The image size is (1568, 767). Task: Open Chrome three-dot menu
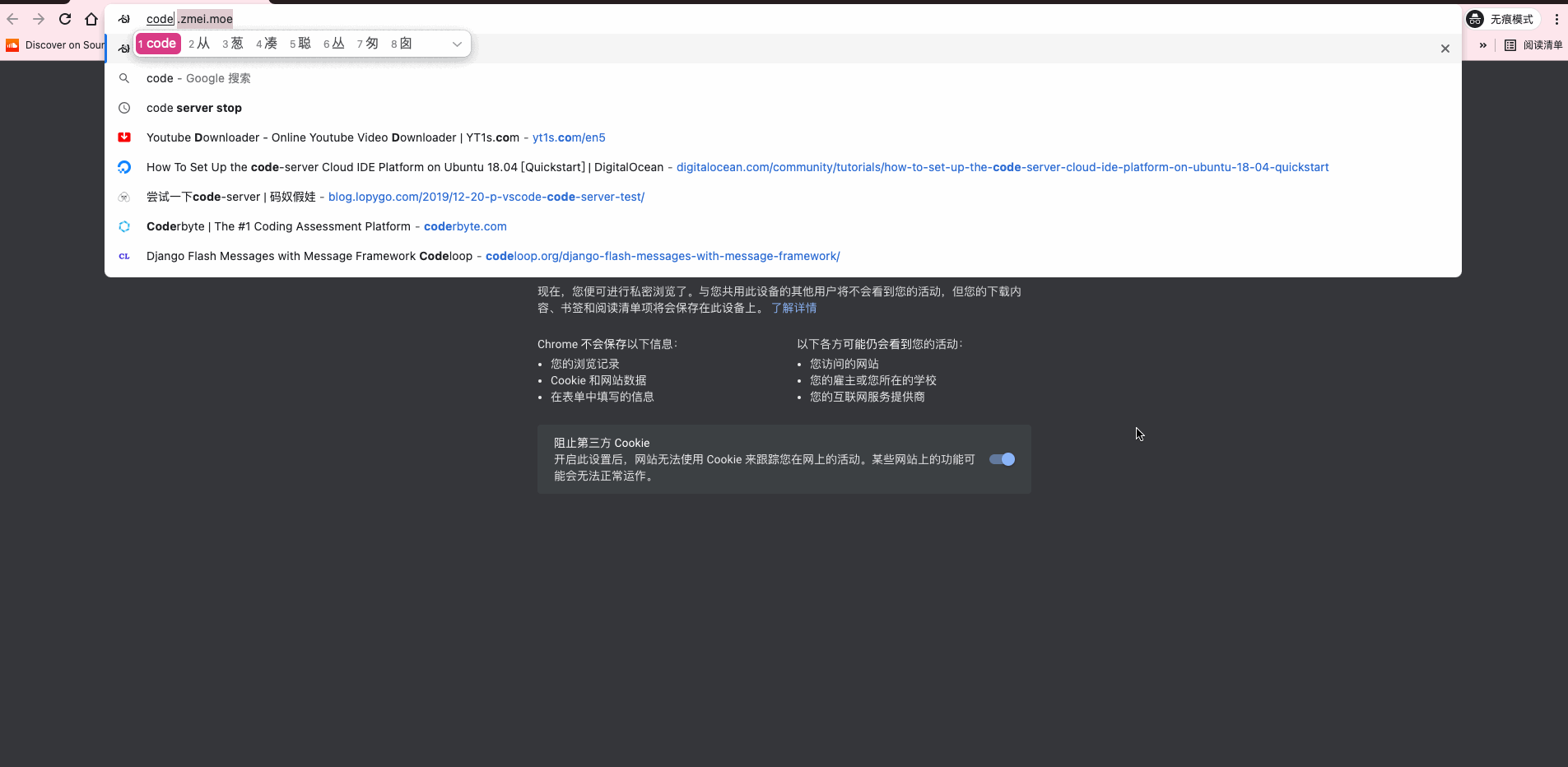tap(1556, 19)
